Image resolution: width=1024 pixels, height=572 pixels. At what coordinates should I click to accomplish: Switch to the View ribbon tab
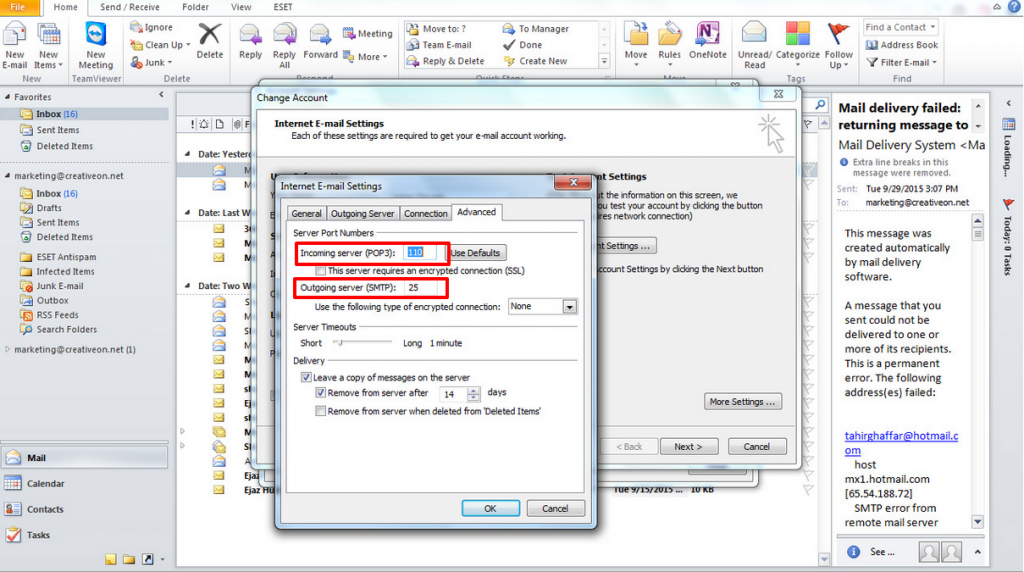tap(241, 7)
